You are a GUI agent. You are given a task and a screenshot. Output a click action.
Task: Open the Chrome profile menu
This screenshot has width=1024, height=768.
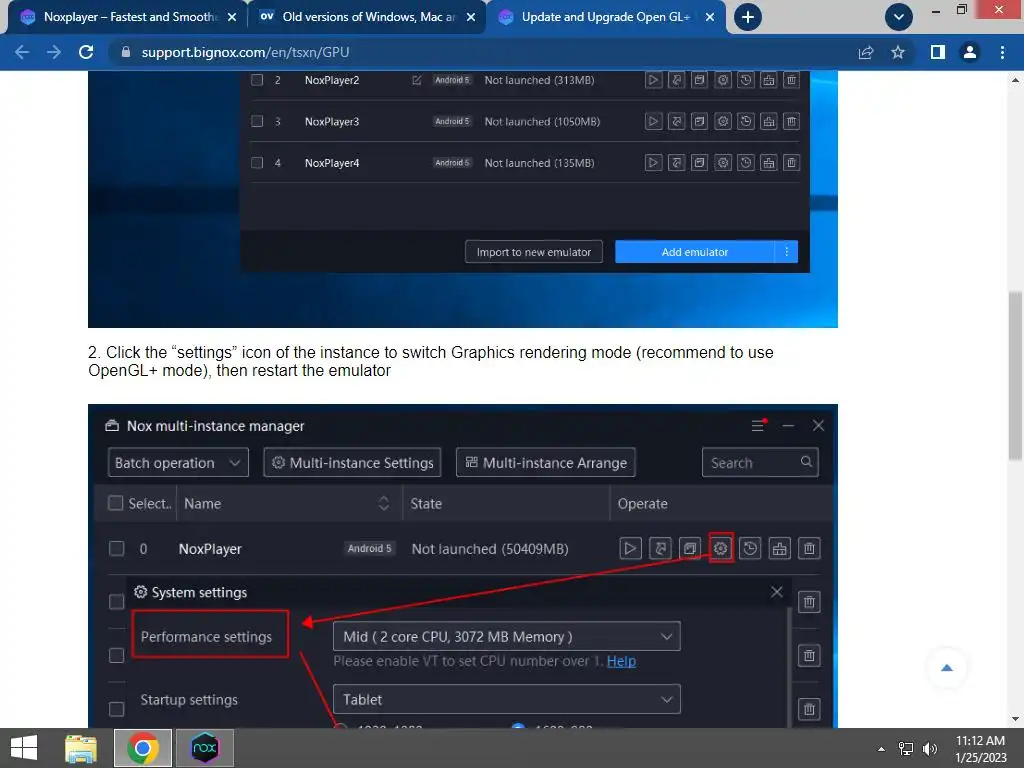[970, 52]
